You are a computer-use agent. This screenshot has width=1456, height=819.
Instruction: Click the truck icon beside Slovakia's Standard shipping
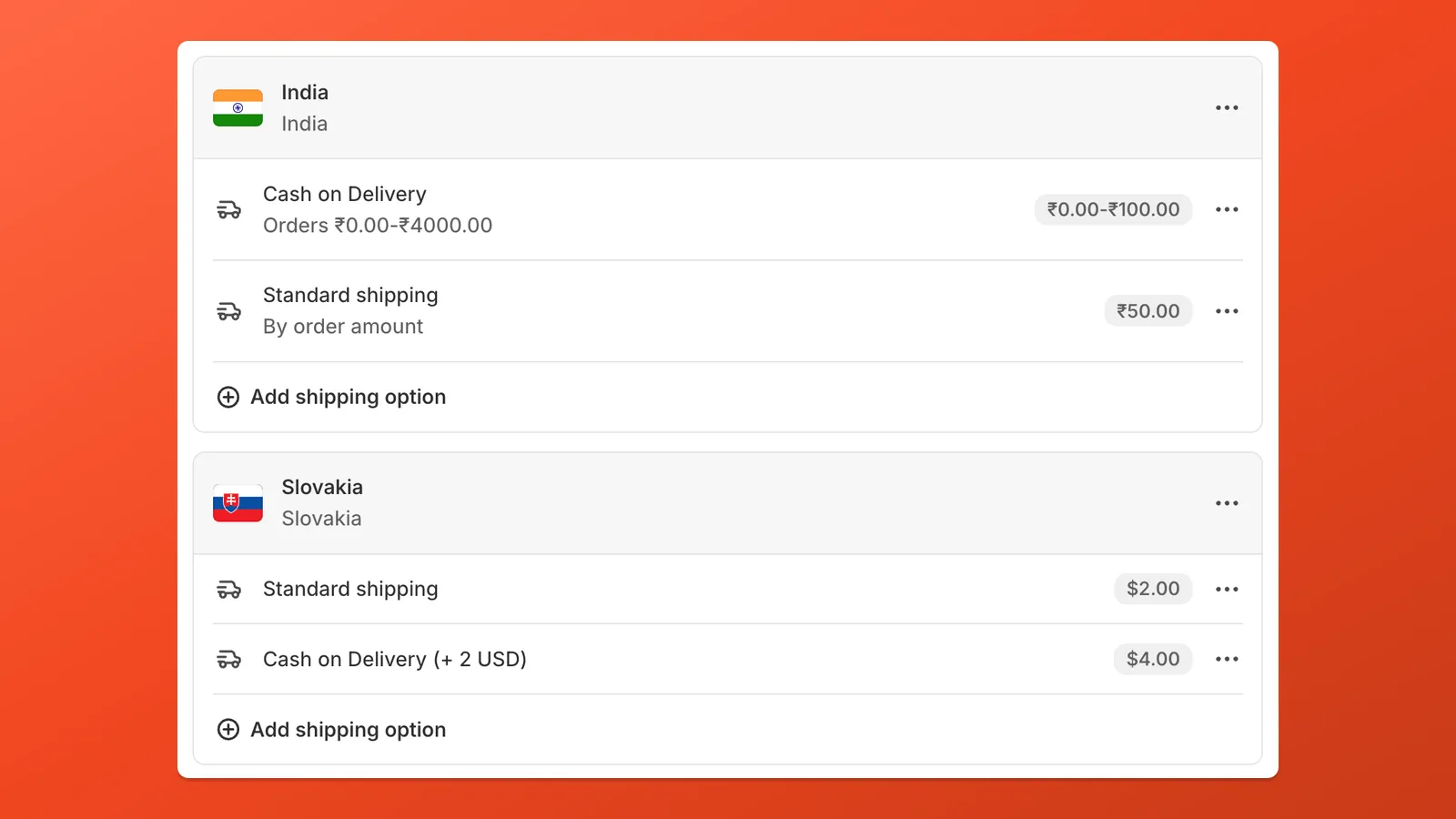pos(229,589)
